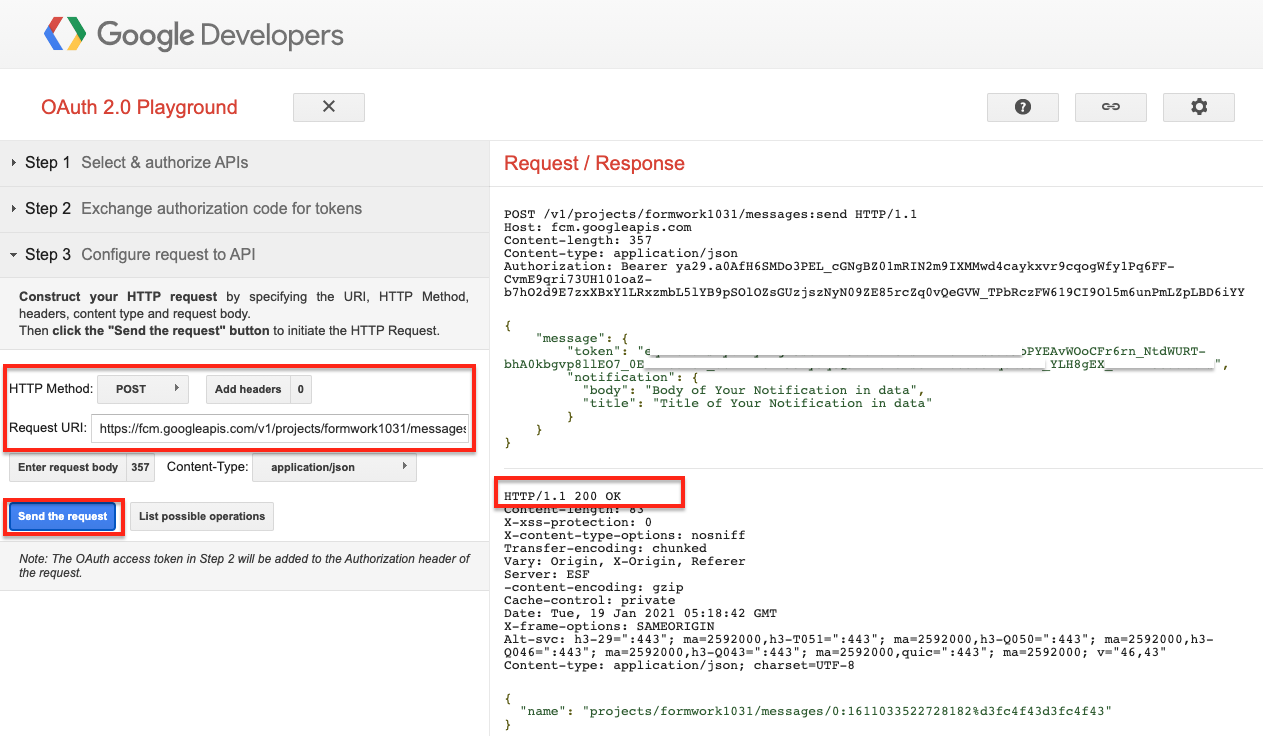Open the settings gear button
This screenshot has width=1263, height=736.
1199,107
